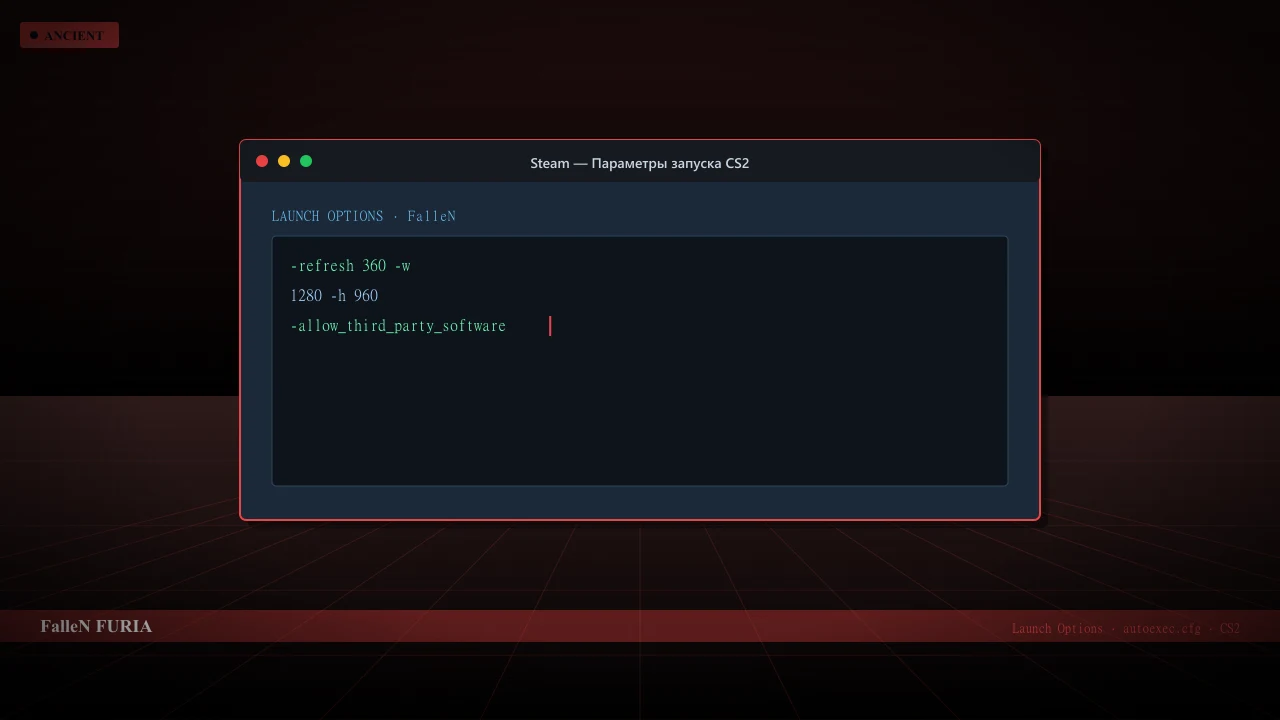
Task: Click the '-refresh 360 -w' line
Action: point(351,266)
